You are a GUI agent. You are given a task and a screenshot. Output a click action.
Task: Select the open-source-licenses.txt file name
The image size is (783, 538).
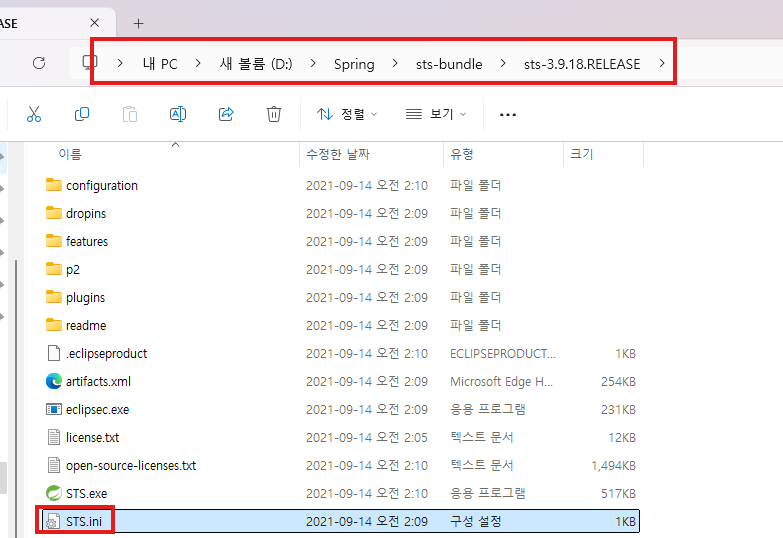(x=131, y=466)
